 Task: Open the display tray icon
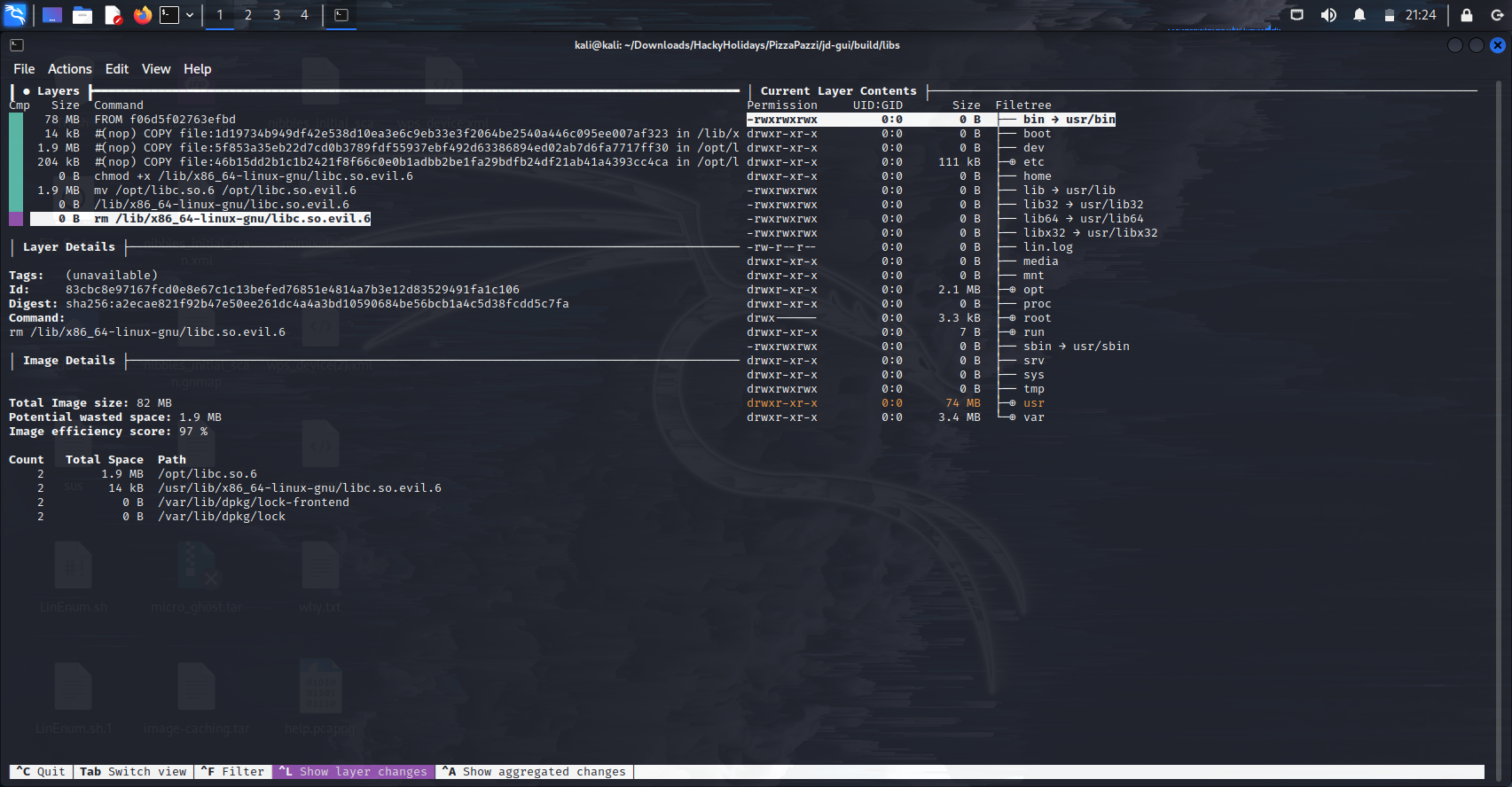(1297, 15)
